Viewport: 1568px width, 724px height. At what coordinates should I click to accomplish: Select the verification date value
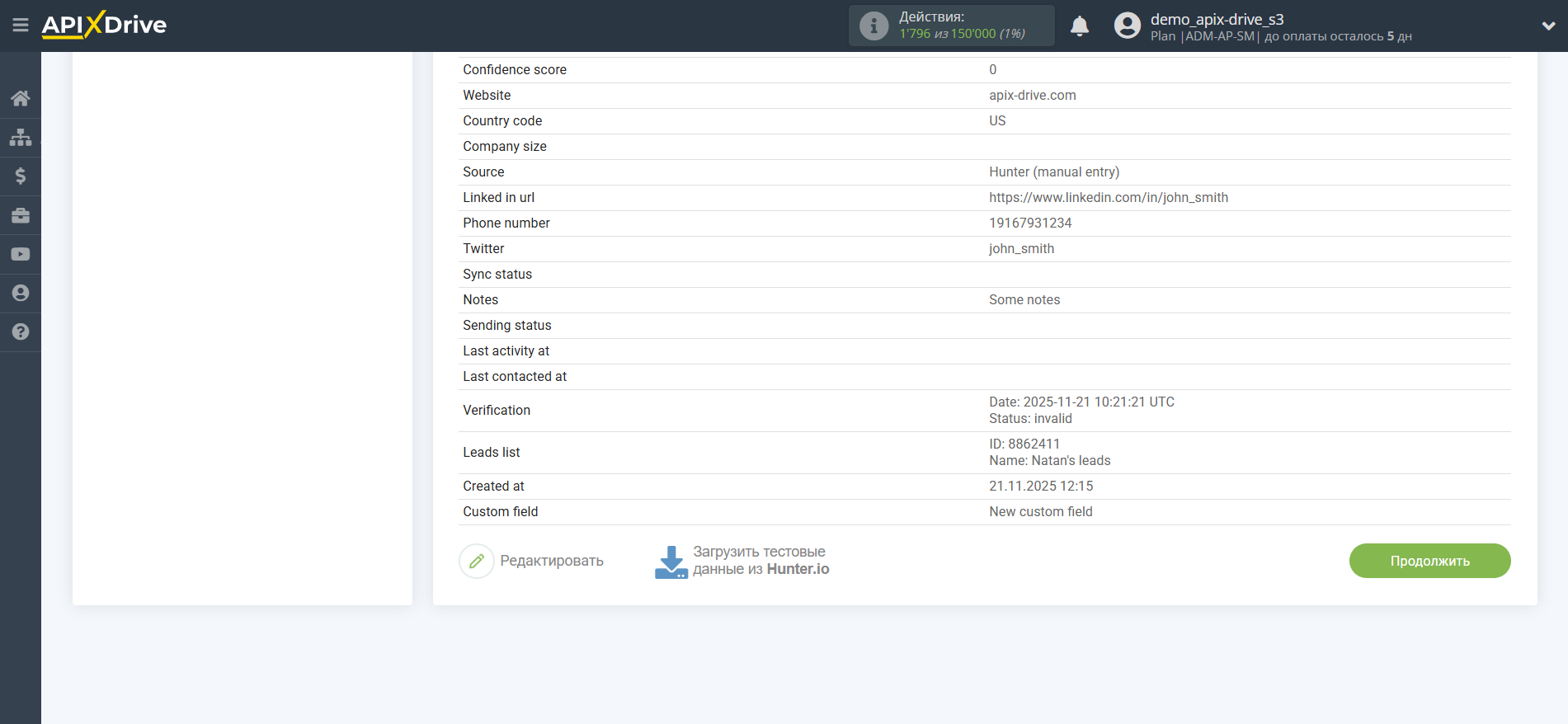[1081, 402]
